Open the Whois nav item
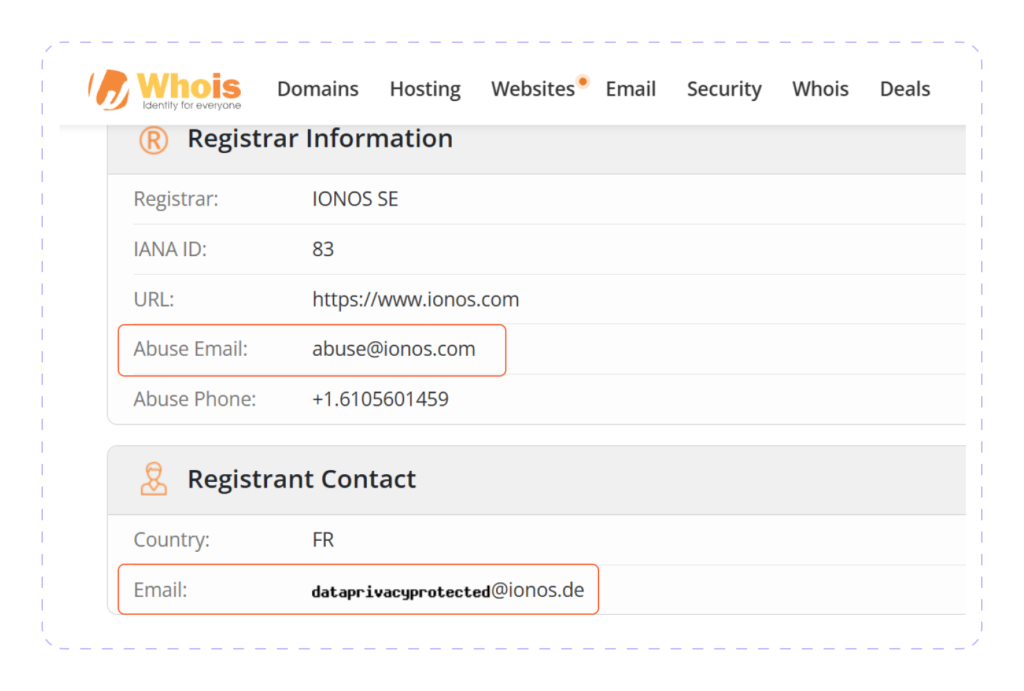The height and width of the screenshot is (691, 1024). point(820,89)
